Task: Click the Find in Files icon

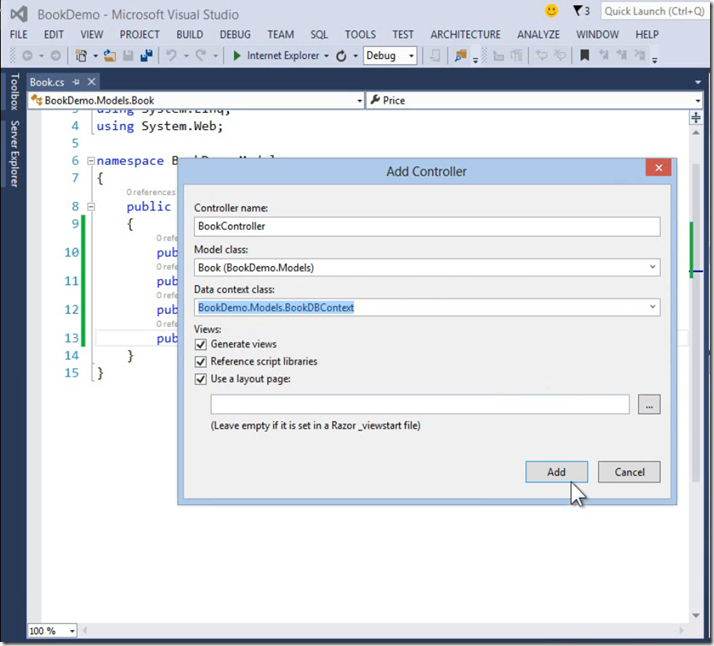Action: point(460,56)
